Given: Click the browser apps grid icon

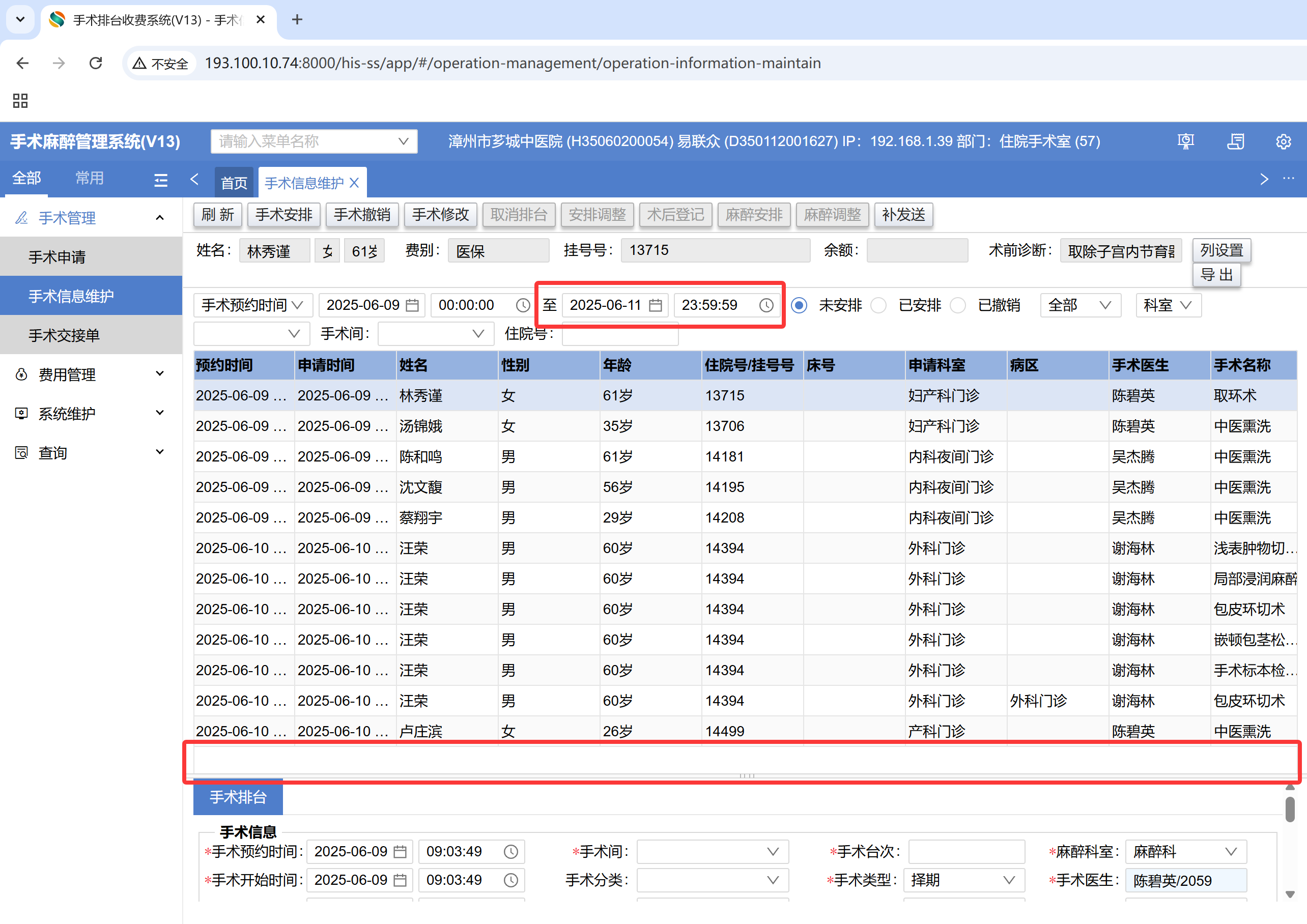Looking at the screenshot, I should pyautogui.click(x=20, y=101).
